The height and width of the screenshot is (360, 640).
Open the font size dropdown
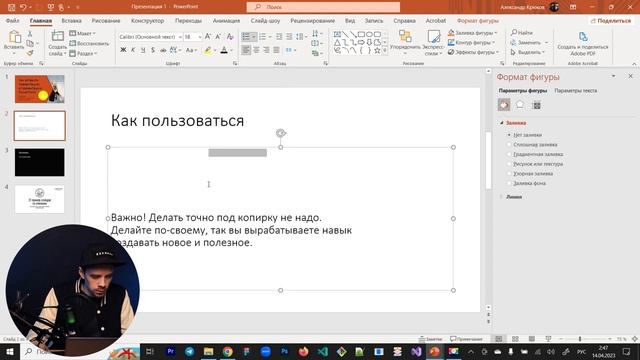pyautogui.click(x=200, y=37)
